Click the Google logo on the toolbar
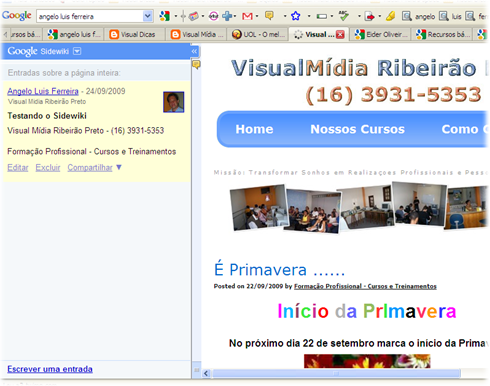490x386 pixels. (16, 15)
